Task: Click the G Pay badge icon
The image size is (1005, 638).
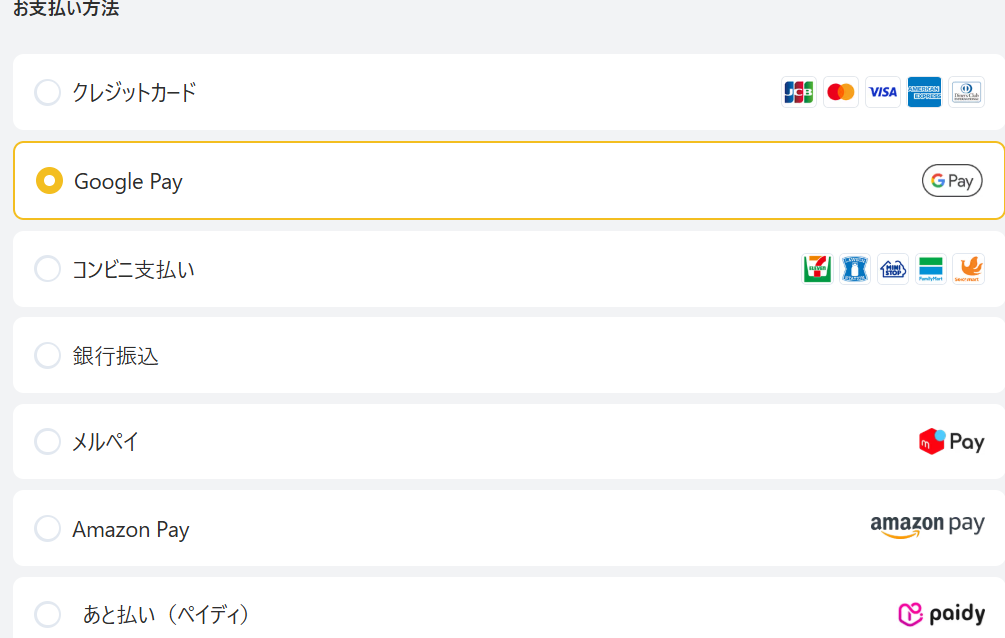Action: point(952,181)
